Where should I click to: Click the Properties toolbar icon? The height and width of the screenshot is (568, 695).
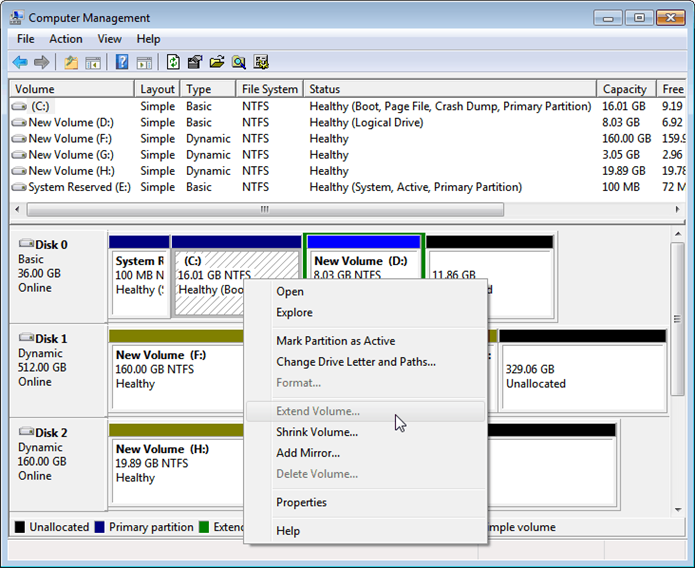[195, 62]
